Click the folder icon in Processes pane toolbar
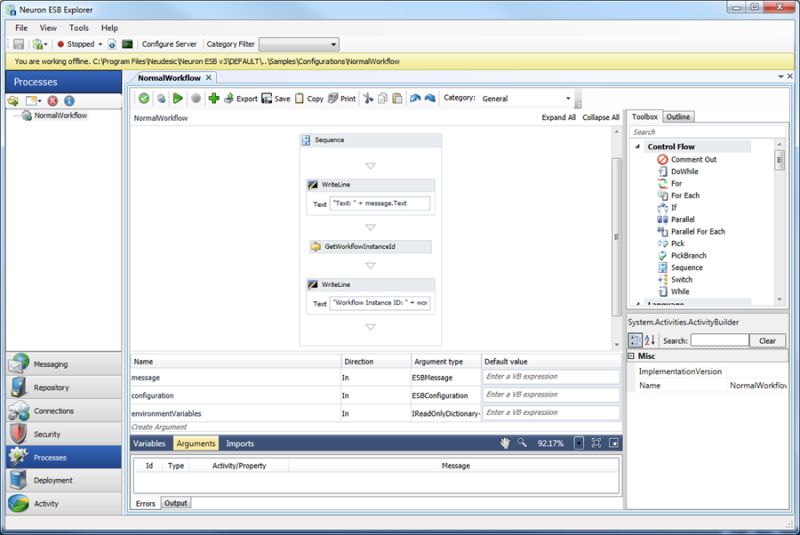The image size is (800, 535). tap(13, 101)
